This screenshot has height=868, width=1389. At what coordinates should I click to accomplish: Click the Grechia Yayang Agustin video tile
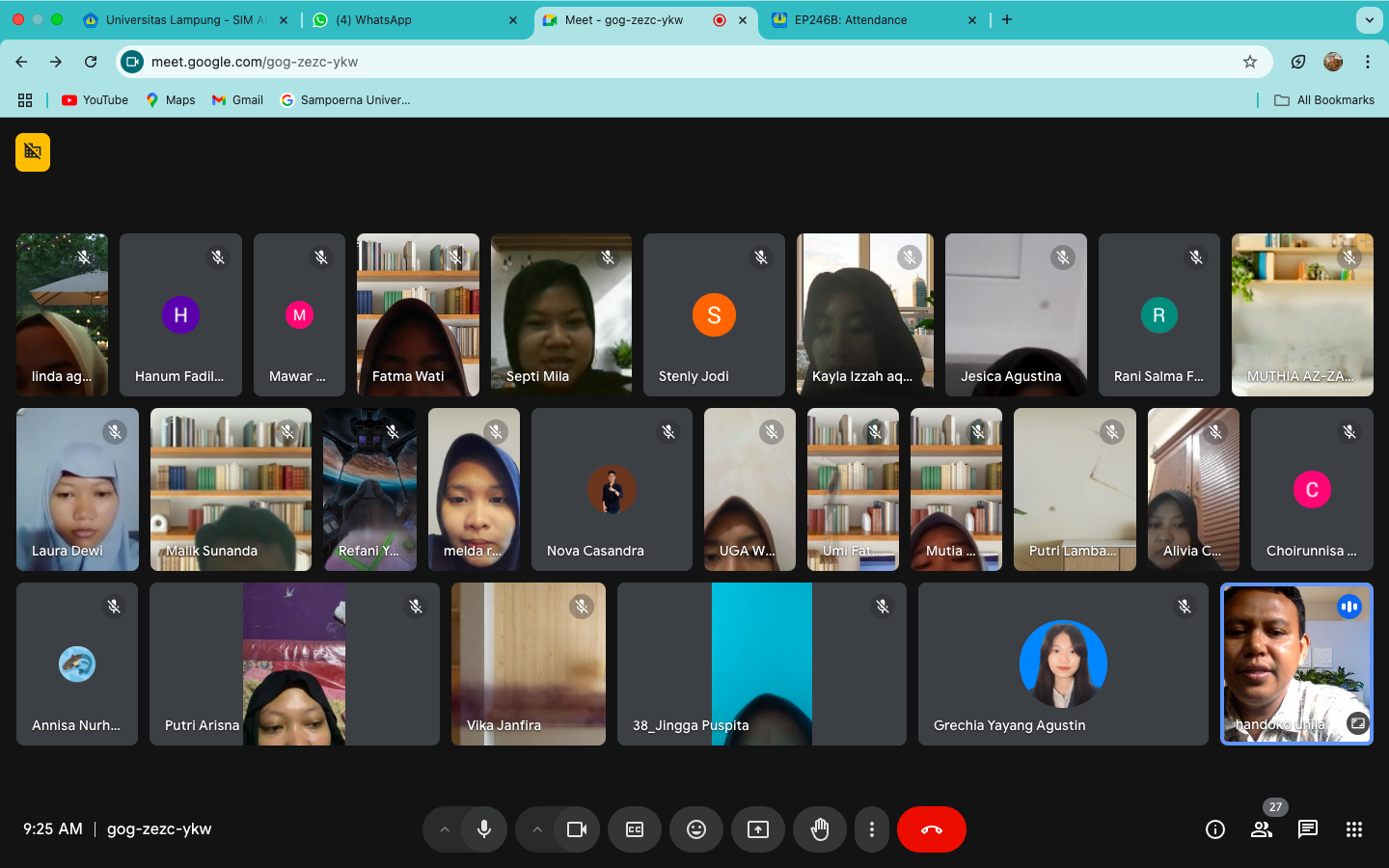pos(1062,664)
